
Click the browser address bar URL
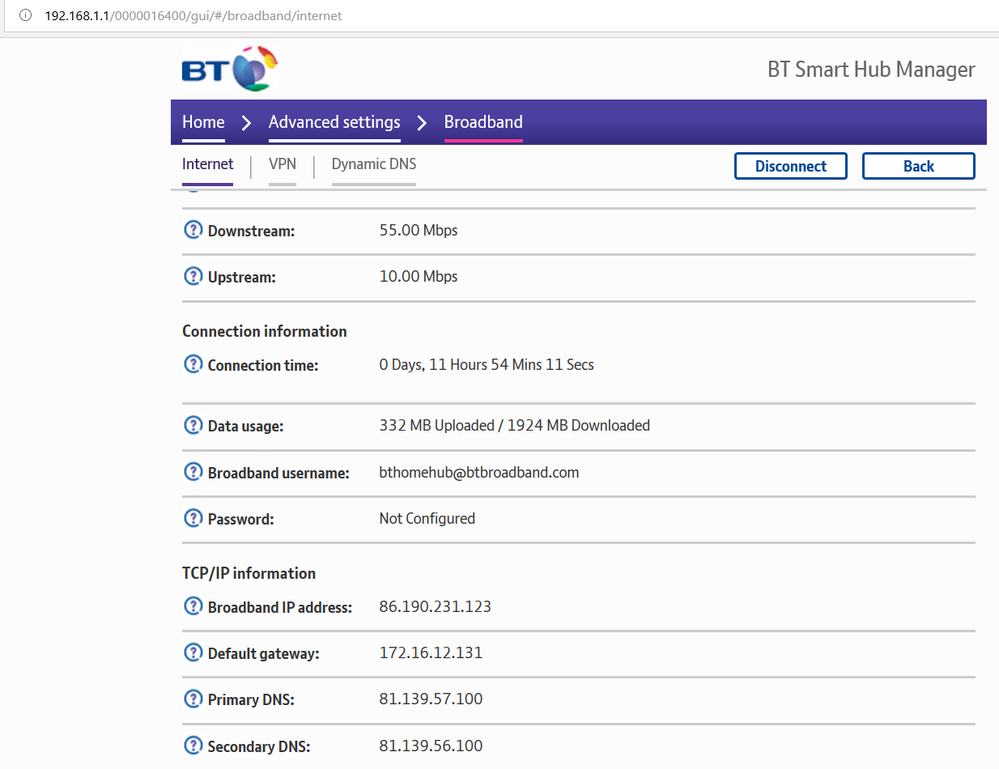pos(190,16)
